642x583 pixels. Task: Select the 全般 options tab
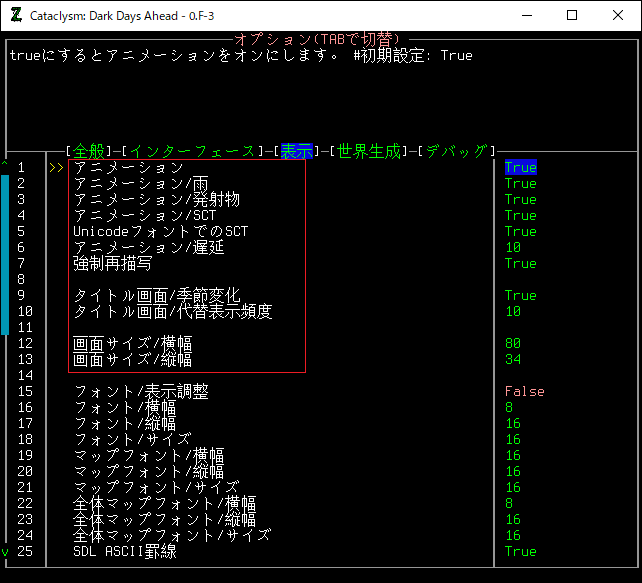[x=89, y=151]
